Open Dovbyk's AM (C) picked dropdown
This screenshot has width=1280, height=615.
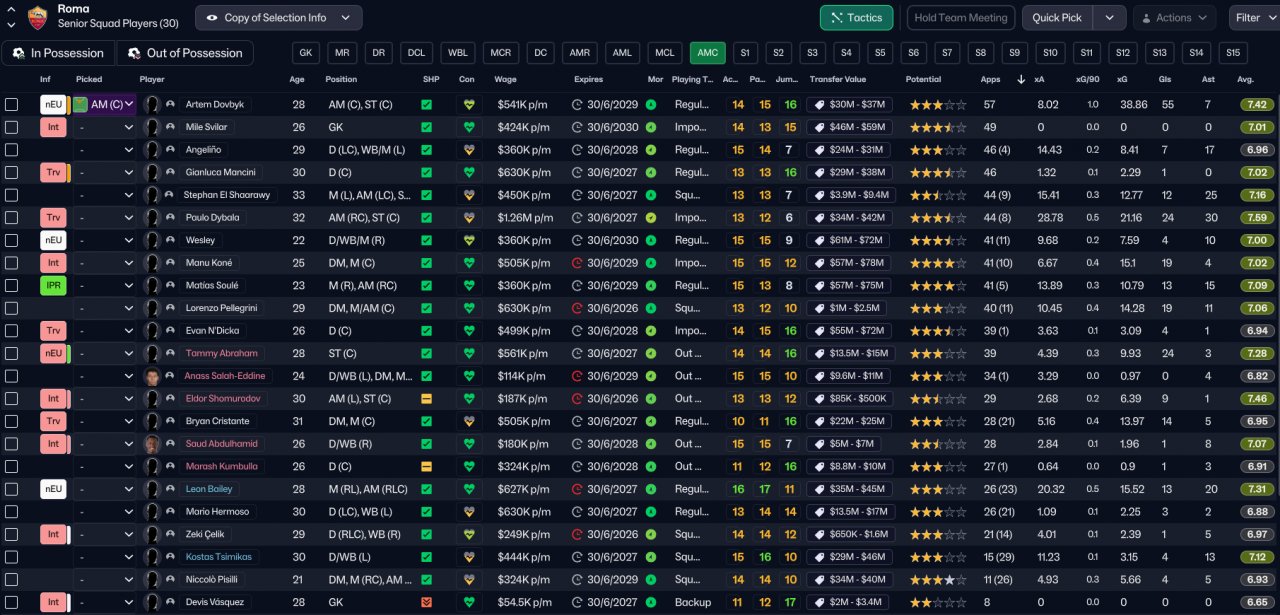pos(105,104)
